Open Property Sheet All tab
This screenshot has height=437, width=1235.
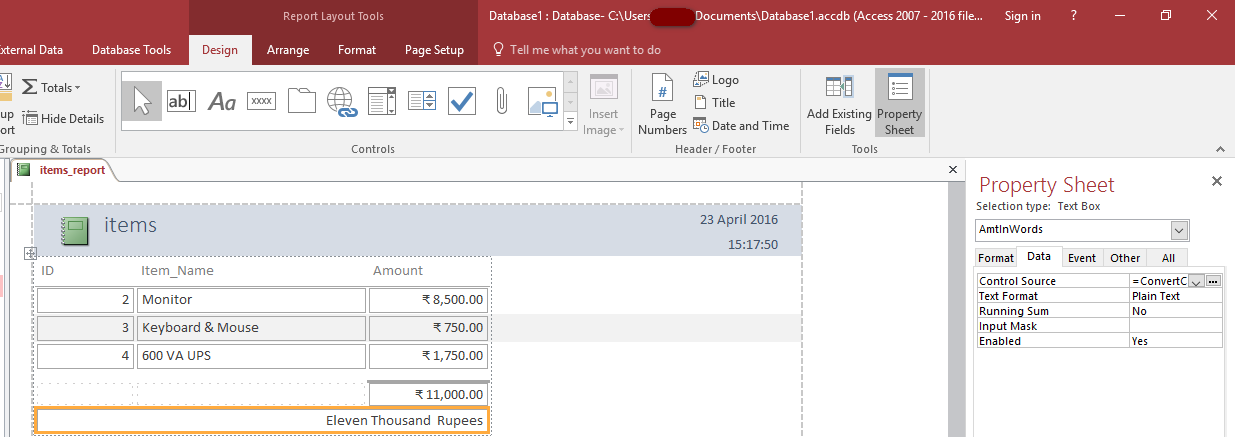1168,258
